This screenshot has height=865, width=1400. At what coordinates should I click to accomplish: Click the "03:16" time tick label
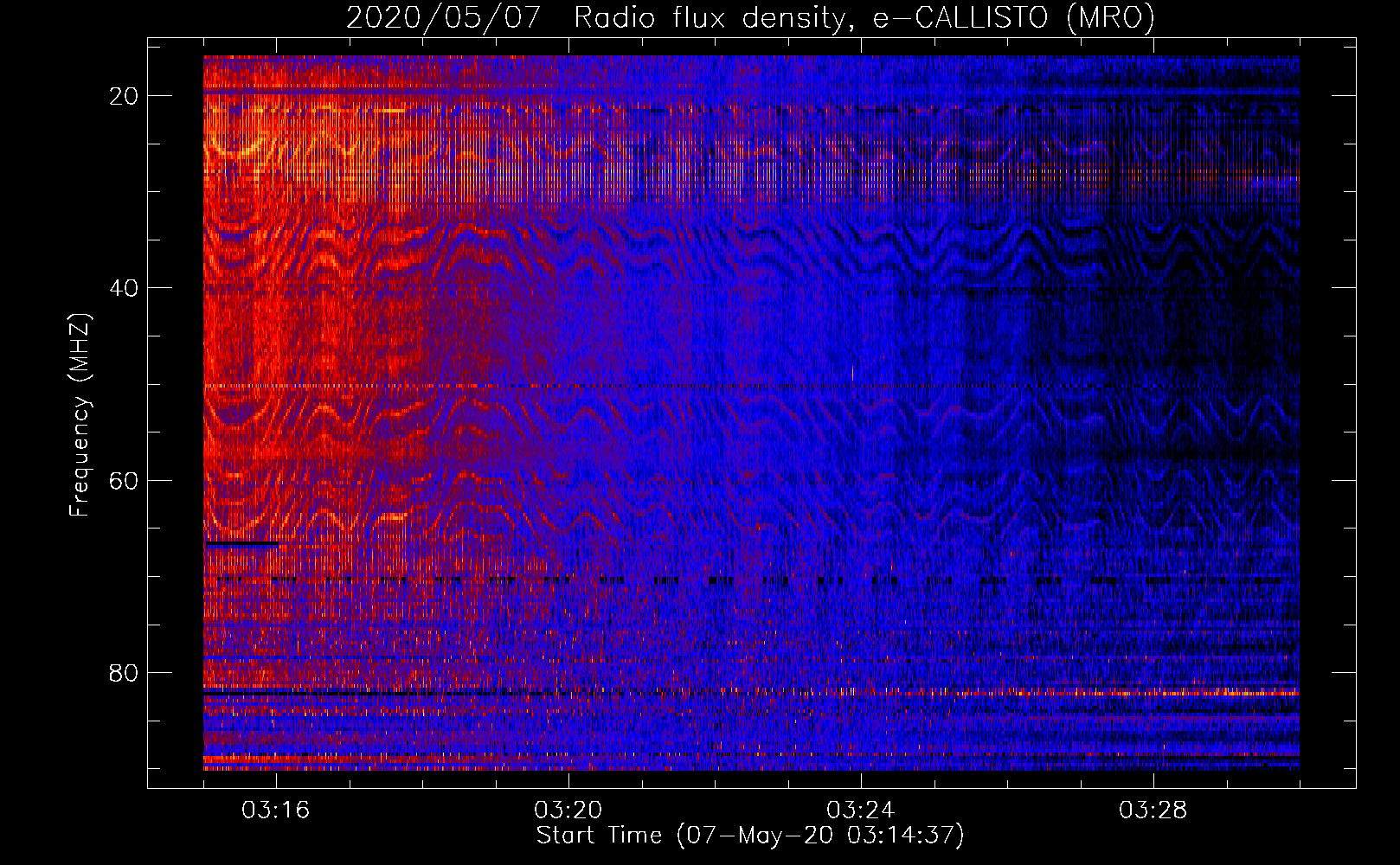tap(275, 811)
